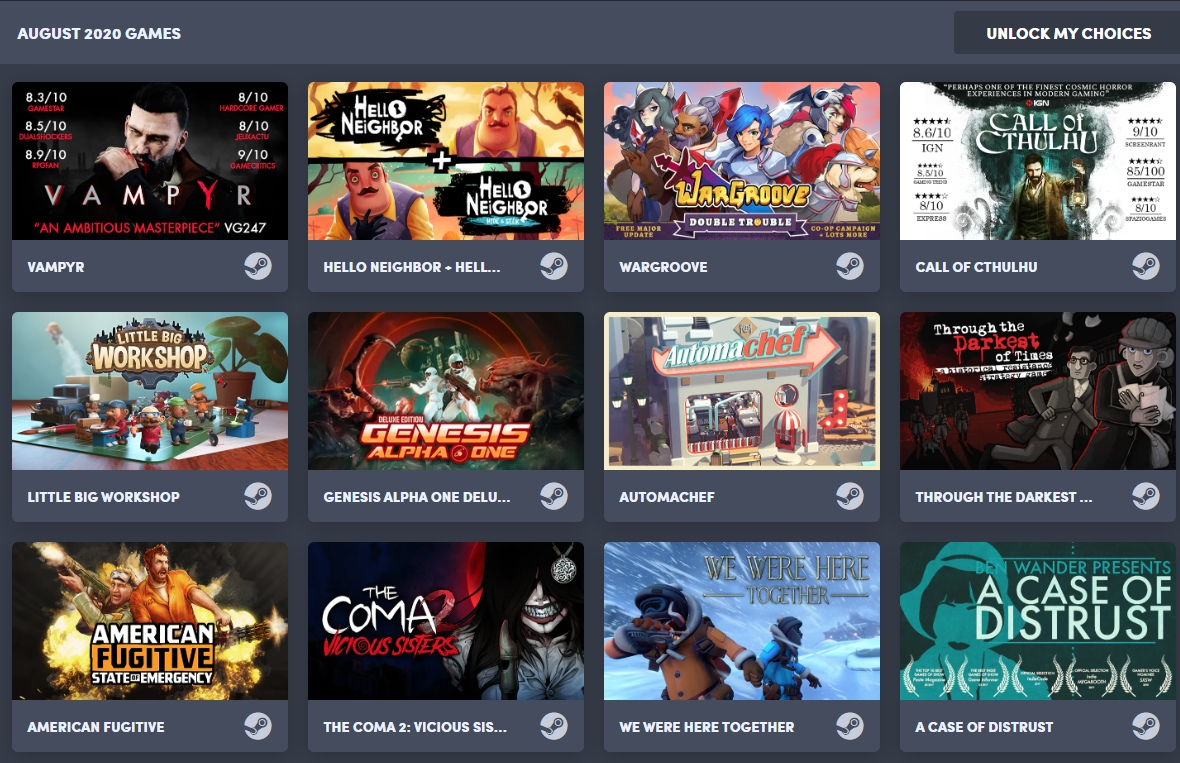The height and width of the screenshot is (763, 1180).
Task: Click the Steam icon on Vampyr card
Action: [x=257, y=266]
